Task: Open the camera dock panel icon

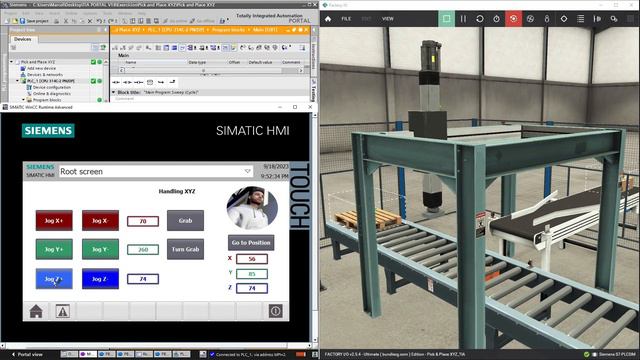Action: coord(597,19)
